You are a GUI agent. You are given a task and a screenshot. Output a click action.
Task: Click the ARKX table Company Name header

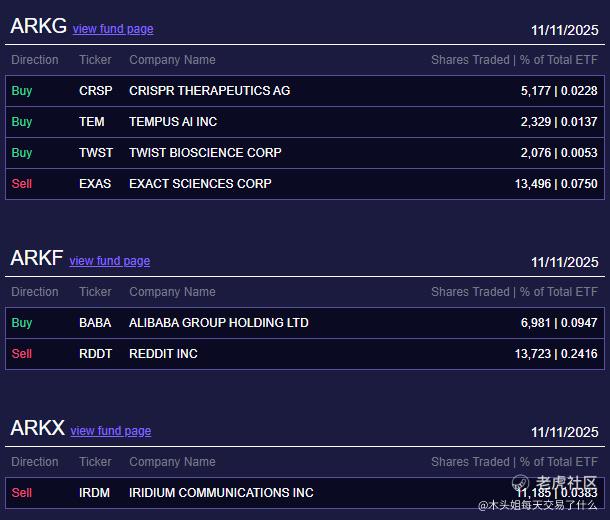point(172,462)
